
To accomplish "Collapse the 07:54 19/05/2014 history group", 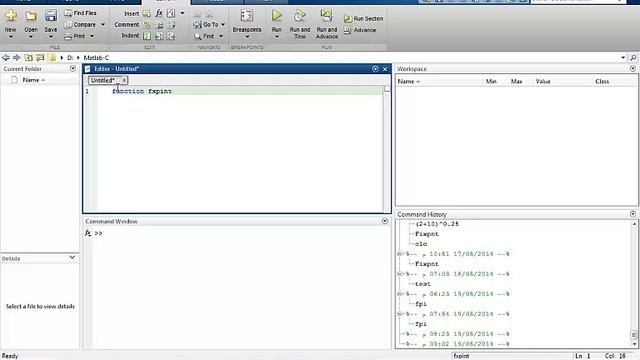I will (x=400, y=314).
